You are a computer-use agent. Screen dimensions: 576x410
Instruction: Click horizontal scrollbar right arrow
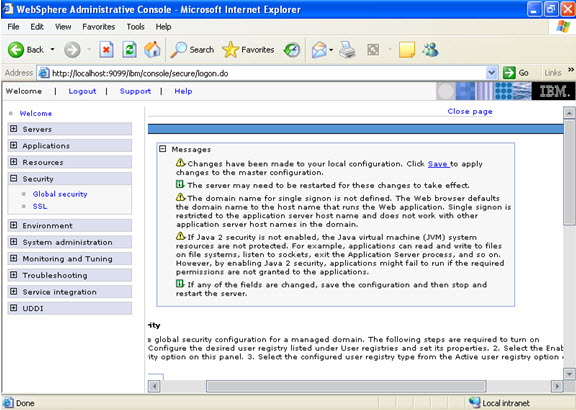tap(557, 386)
